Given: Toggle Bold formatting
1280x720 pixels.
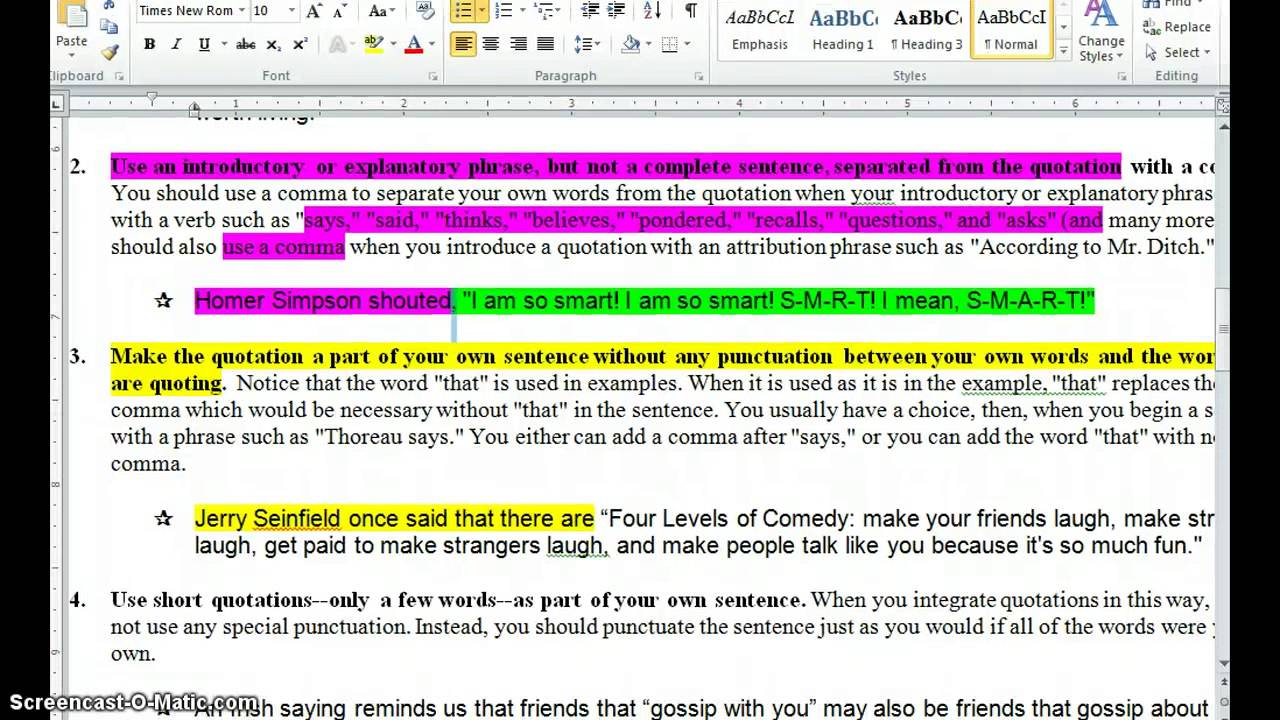Looking at the screenshot, I should coord(149,44).
